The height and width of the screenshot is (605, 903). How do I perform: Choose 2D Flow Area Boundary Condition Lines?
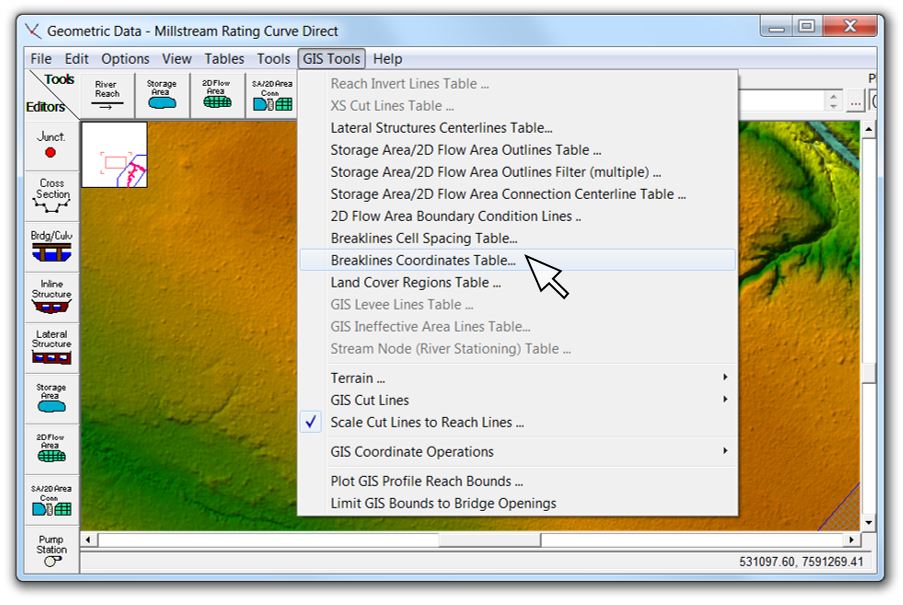518,216
